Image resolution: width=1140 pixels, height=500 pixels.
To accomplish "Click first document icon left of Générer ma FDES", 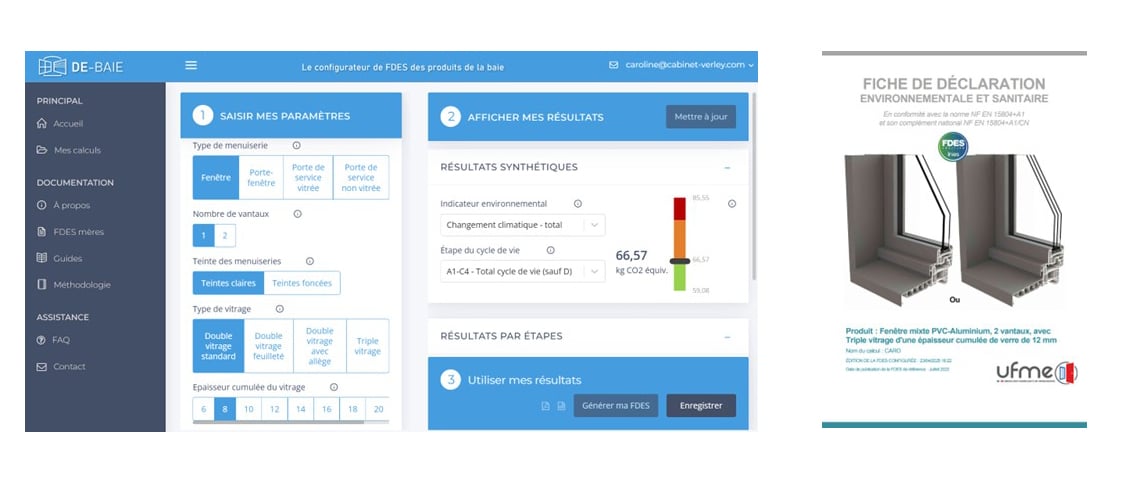I will 545,406.
